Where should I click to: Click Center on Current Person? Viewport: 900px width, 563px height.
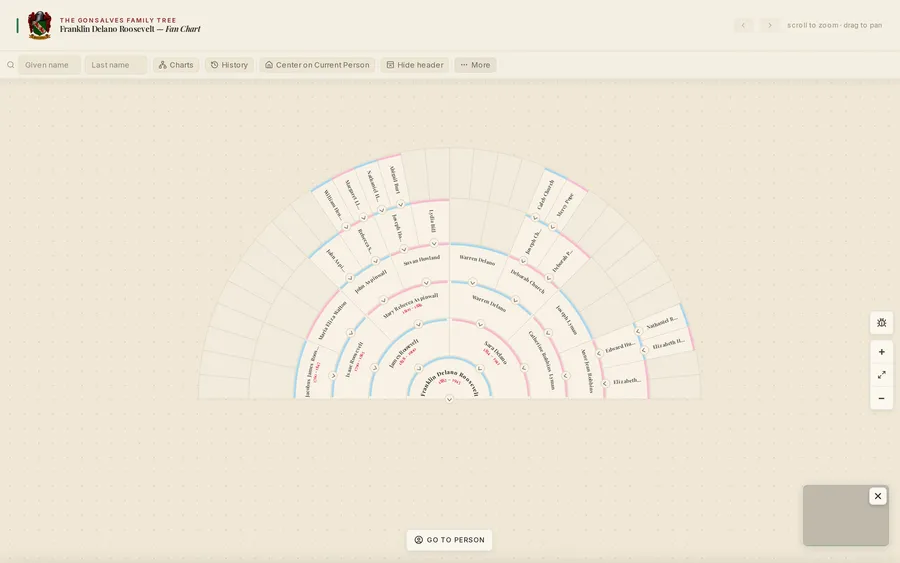(x=317, y=65)
